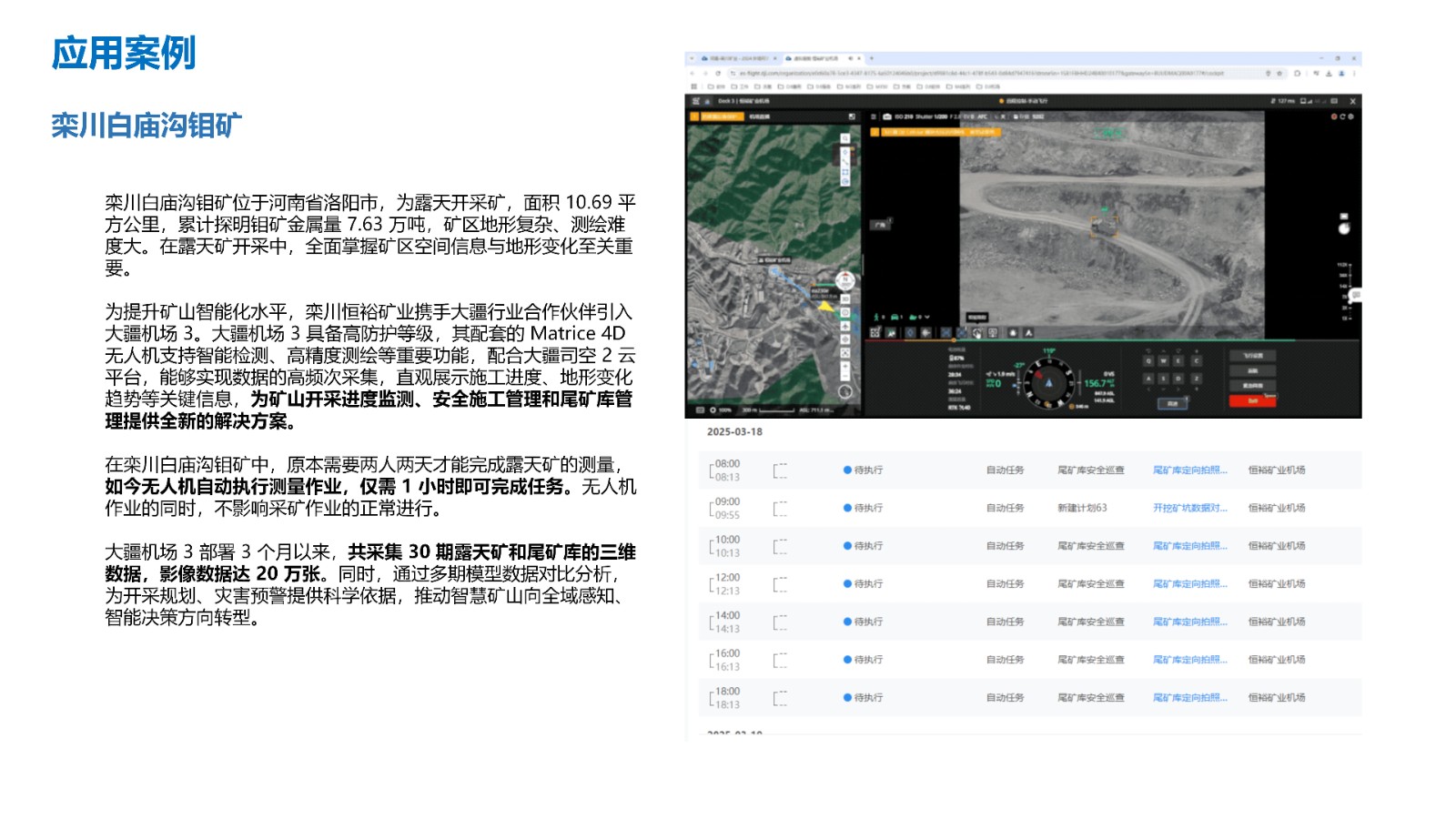Open the Chrome three-dot menu

(x=1354, y=73)
